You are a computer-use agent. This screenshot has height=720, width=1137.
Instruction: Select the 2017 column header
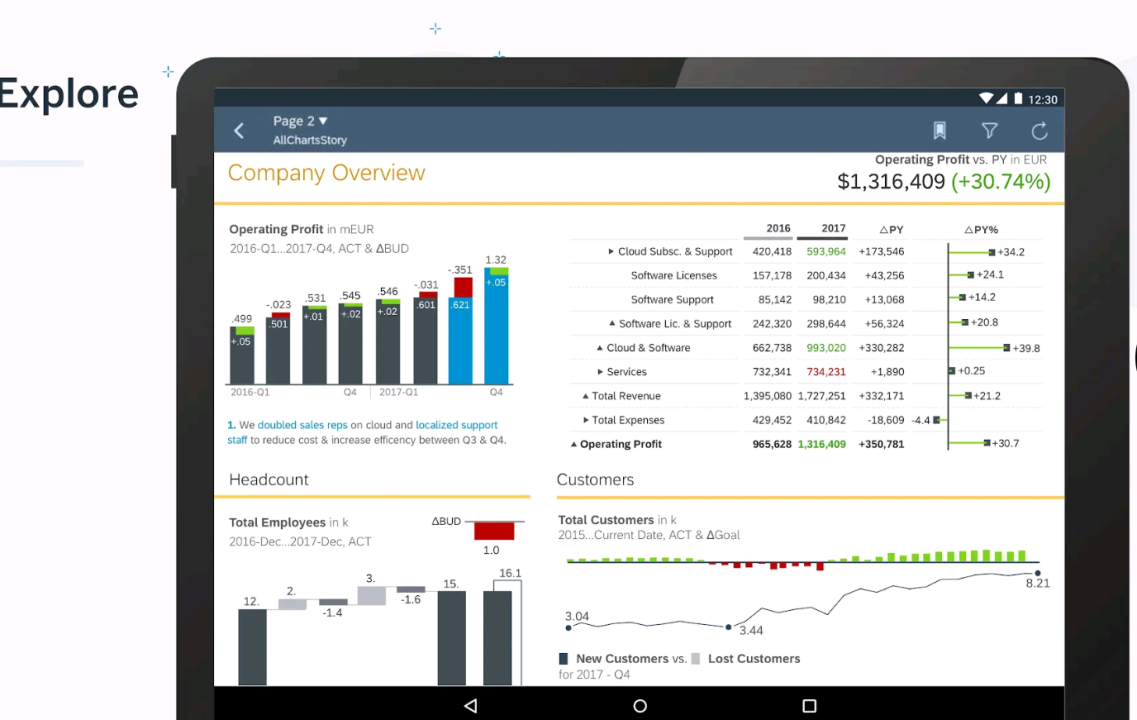click(833, 228)
